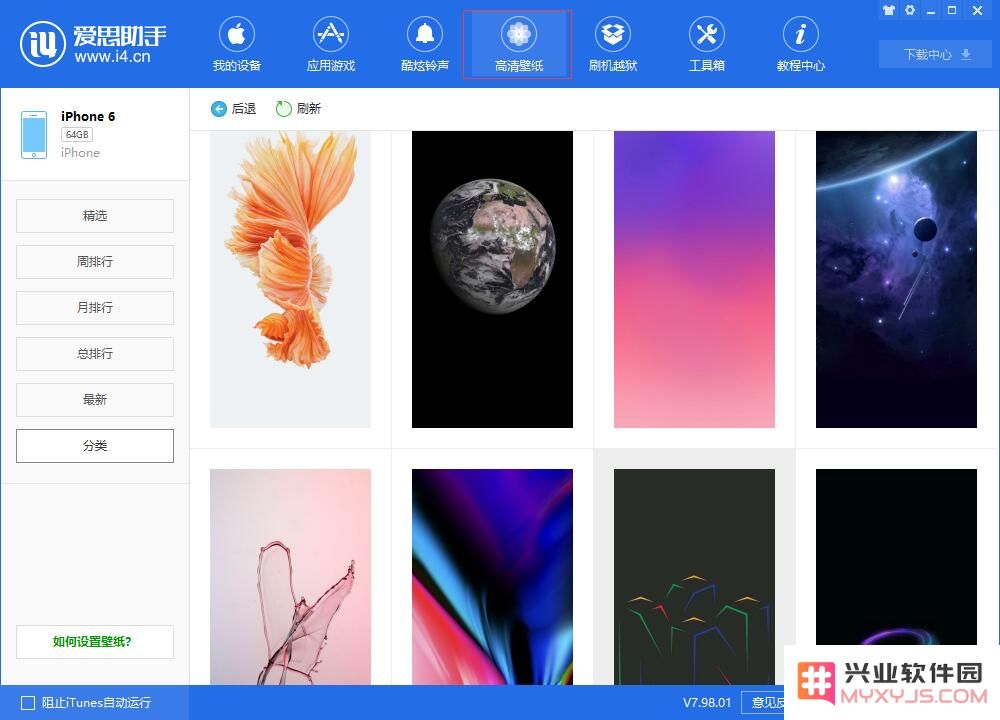This screenshot has height=720, width=1000.
Task: Click the skin (t-shirt) icon in title bar
Action: click(888, 10)
